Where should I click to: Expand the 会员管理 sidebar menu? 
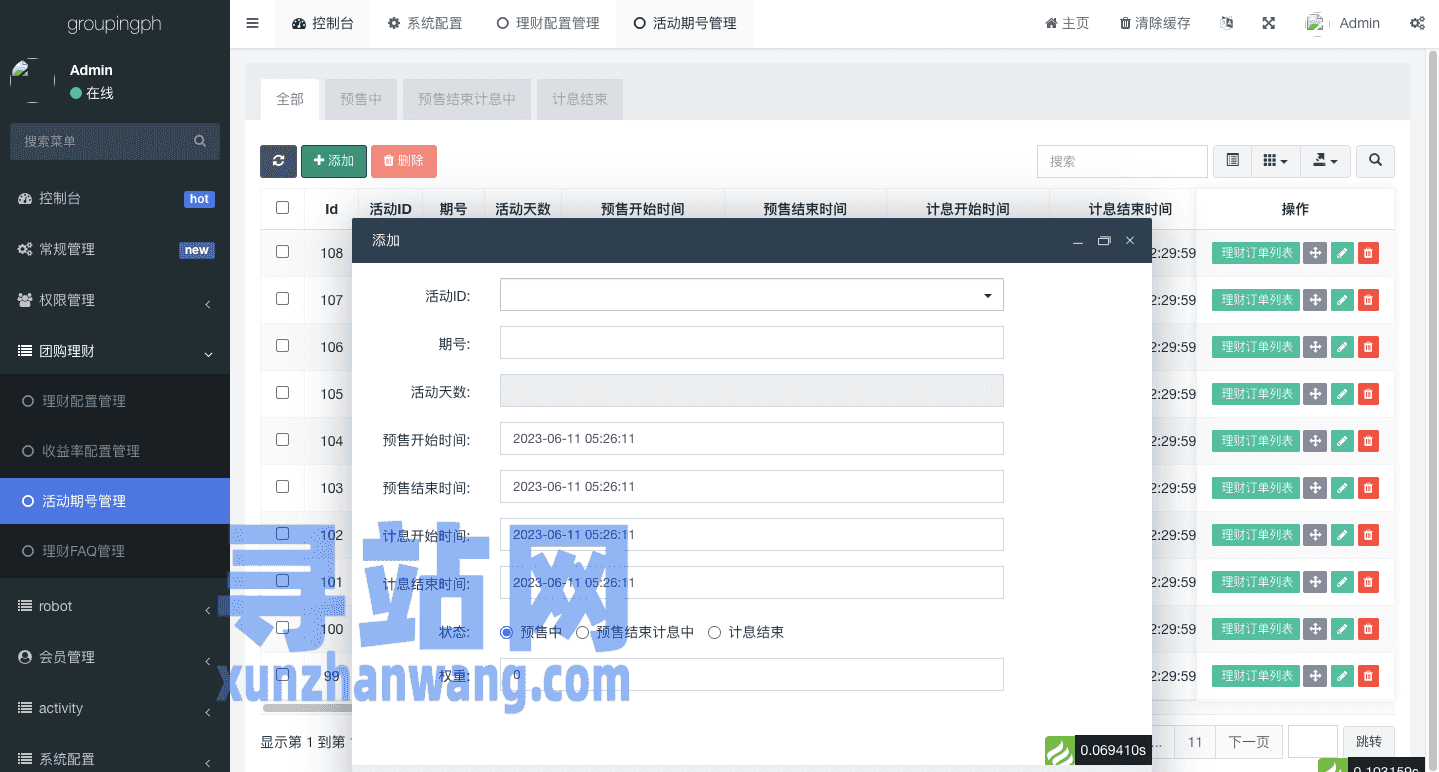point(115,657)
